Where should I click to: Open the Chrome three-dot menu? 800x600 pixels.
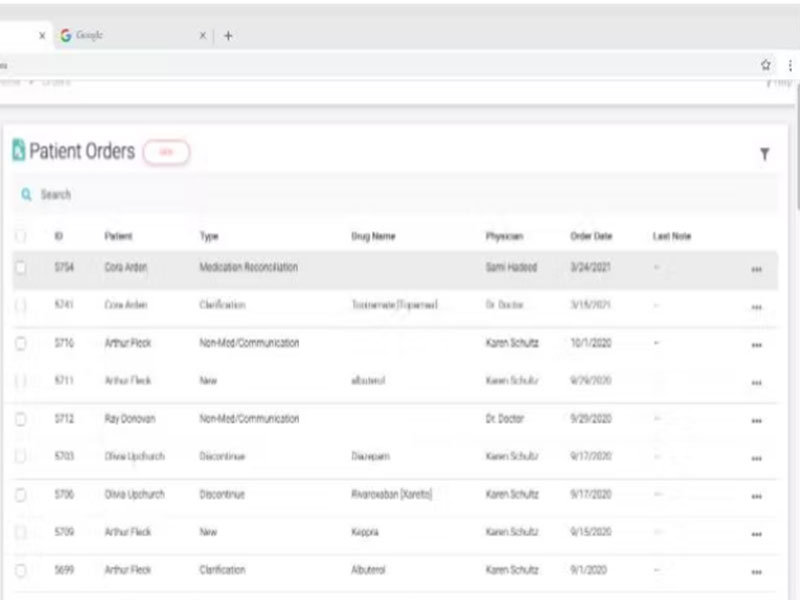790,64
